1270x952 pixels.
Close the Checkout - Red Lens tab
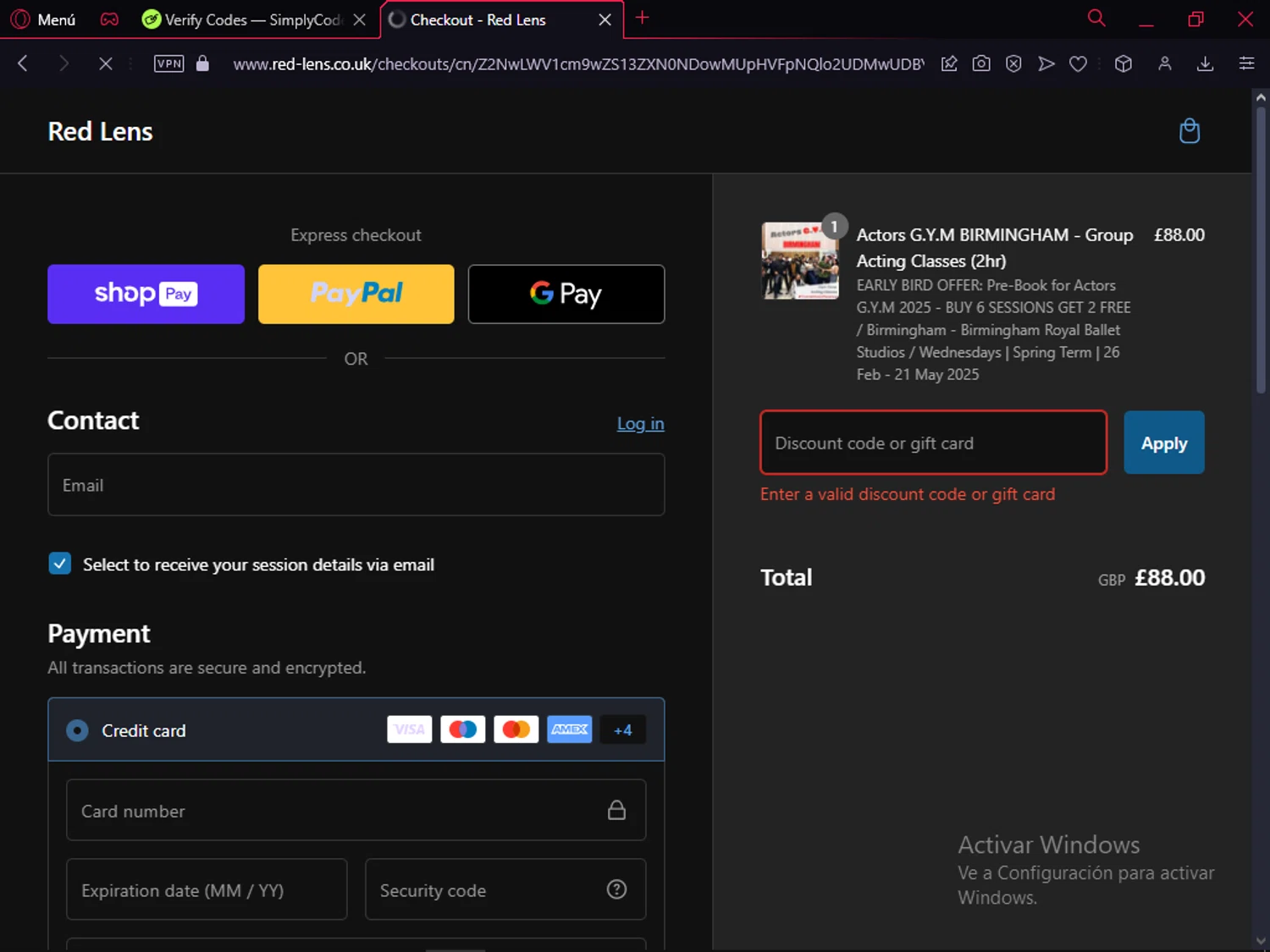pos(605,19)
